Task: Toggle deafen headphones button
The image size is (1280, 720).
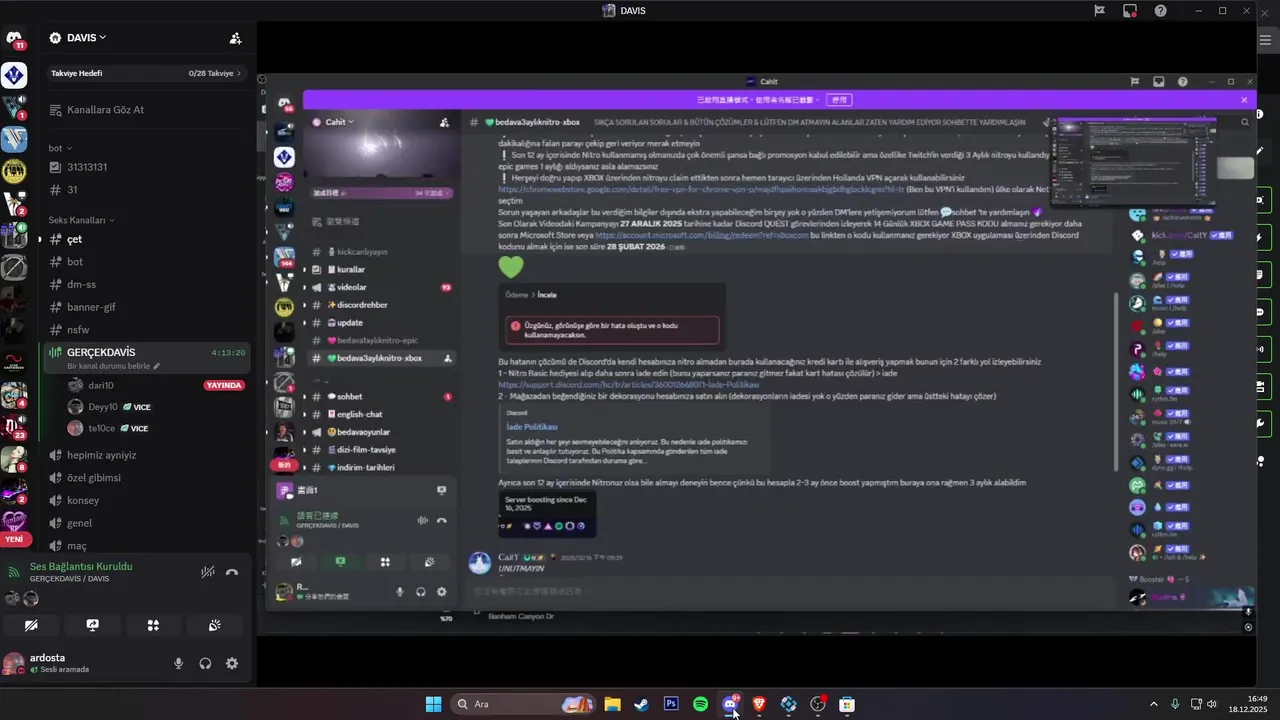Action: pos(205,663)
